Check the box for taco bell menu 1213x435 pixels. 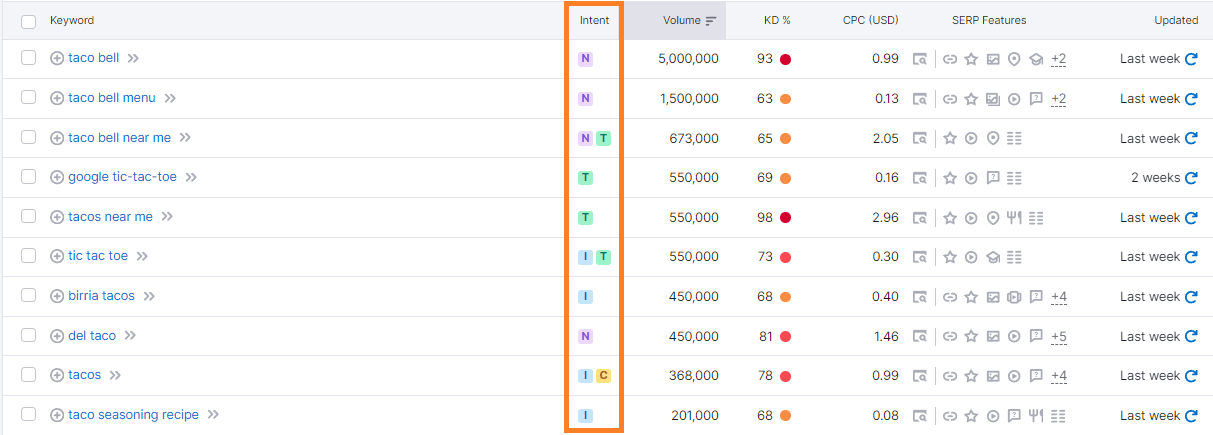(x=28, y=98)
